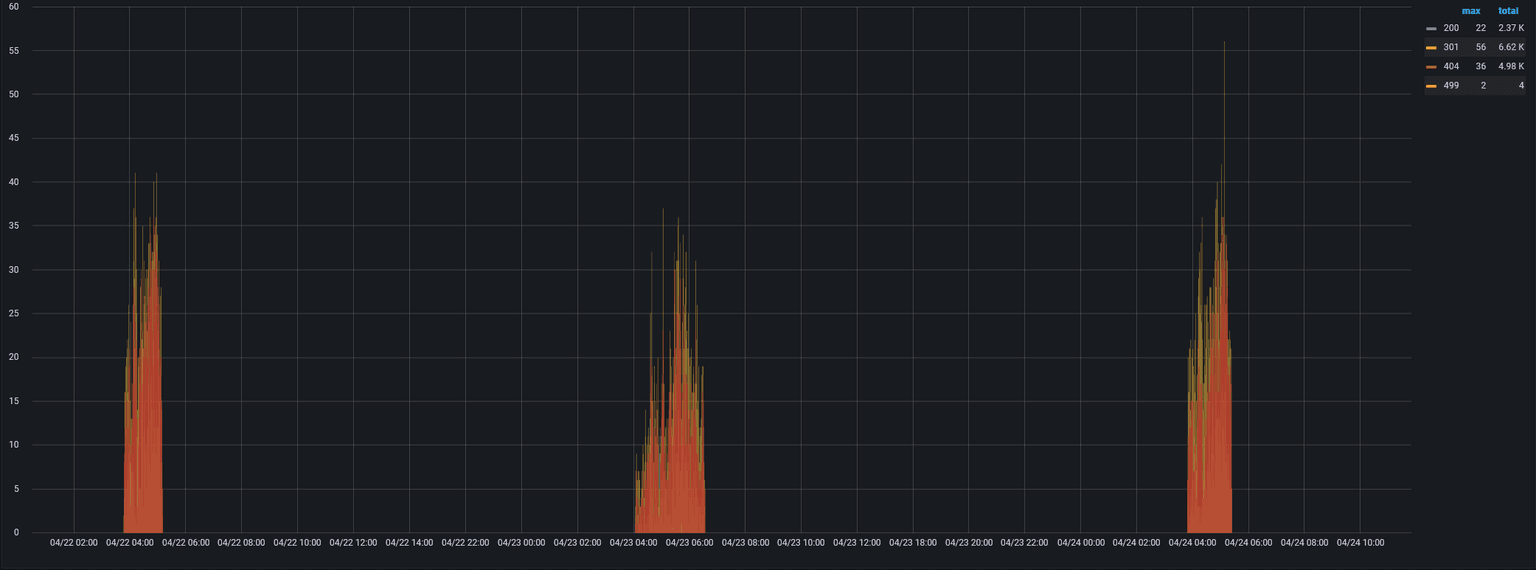The image size is (1536, 570).
Task: Click the 6.62 K total value
Action: (1510, 47)
